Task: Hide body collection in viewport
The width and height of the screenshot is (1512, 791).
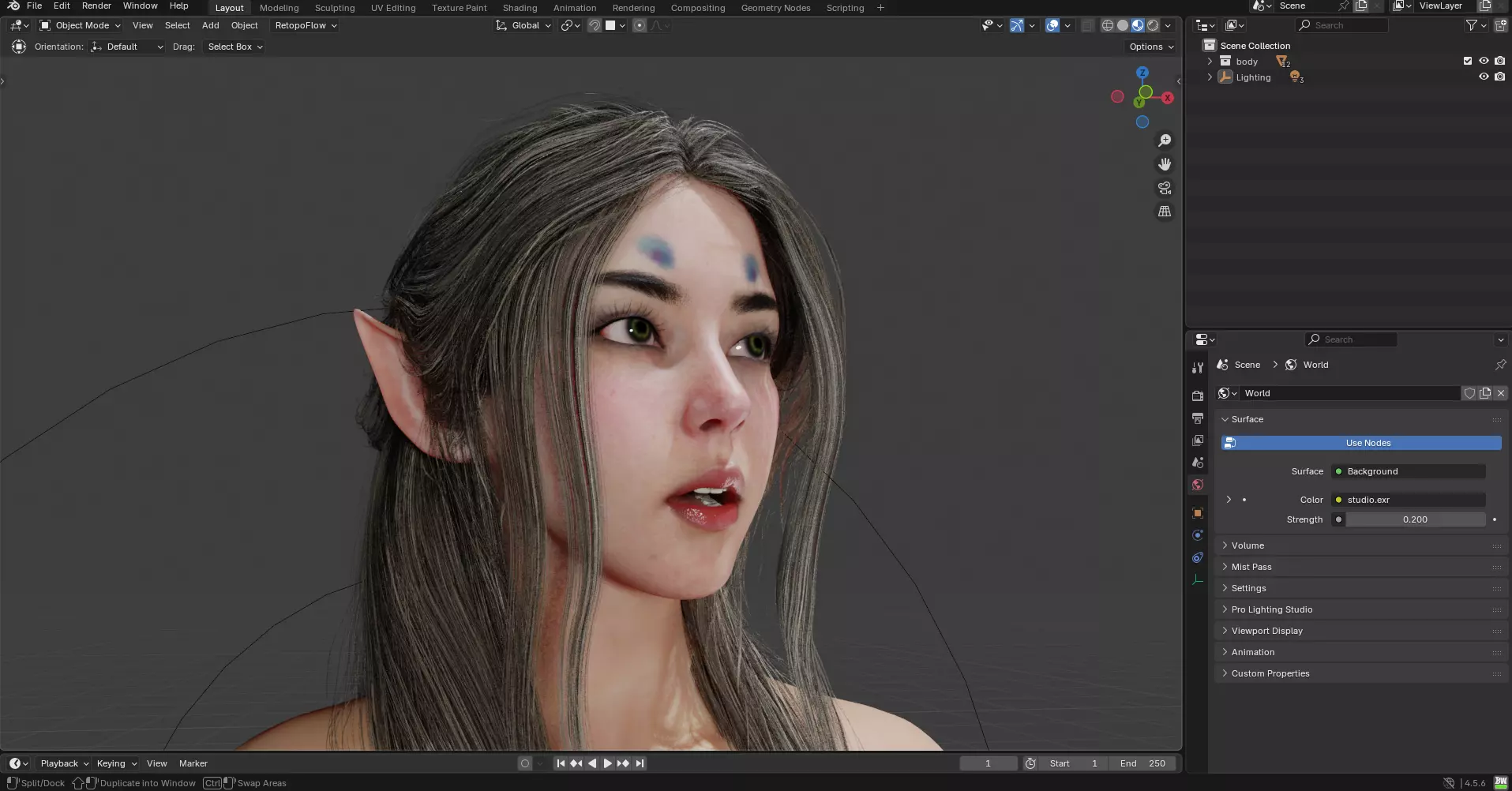Action: click(x=1484, y=61)
